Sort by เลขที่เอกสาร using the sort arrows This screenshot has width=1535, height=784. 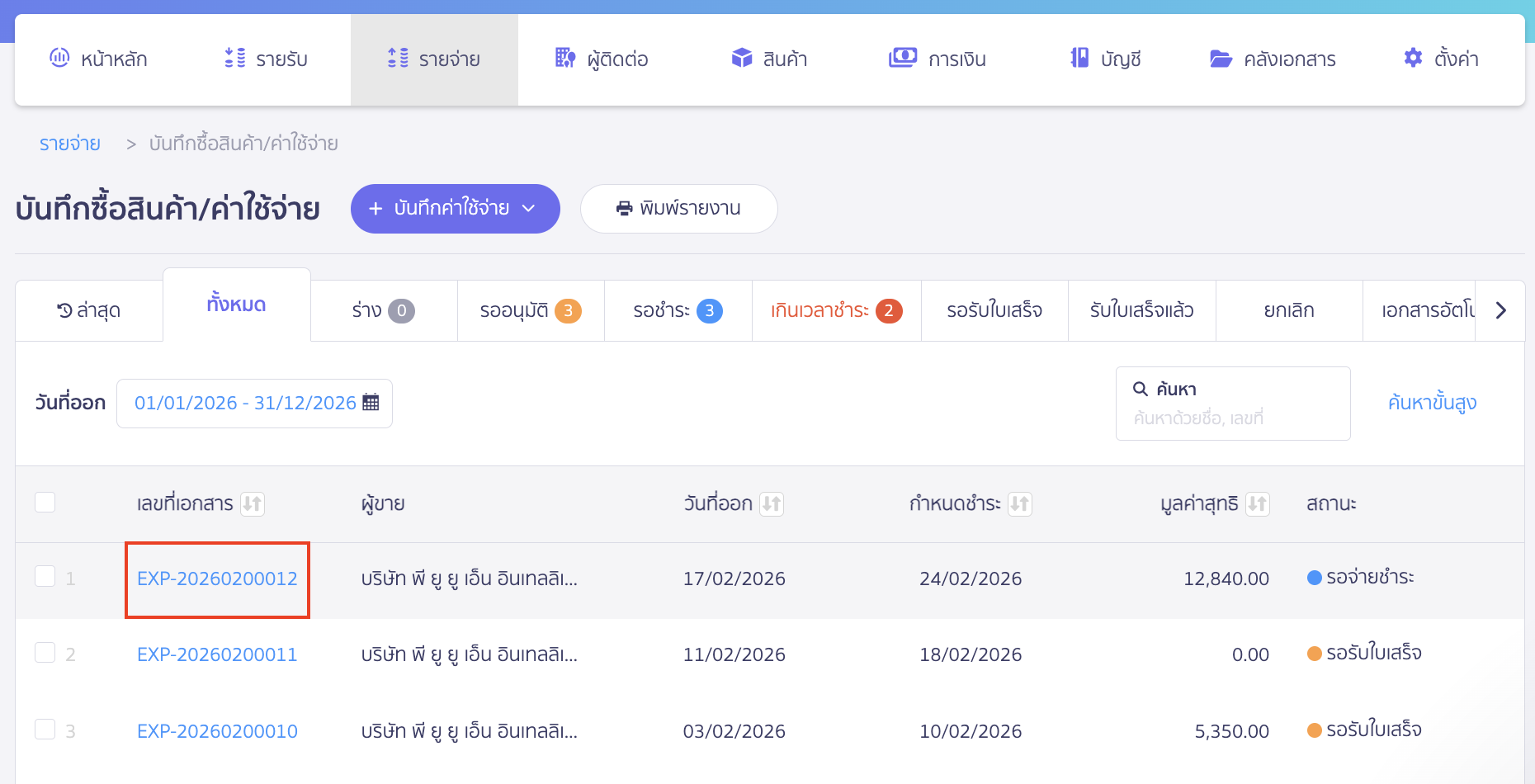(253, 503)
